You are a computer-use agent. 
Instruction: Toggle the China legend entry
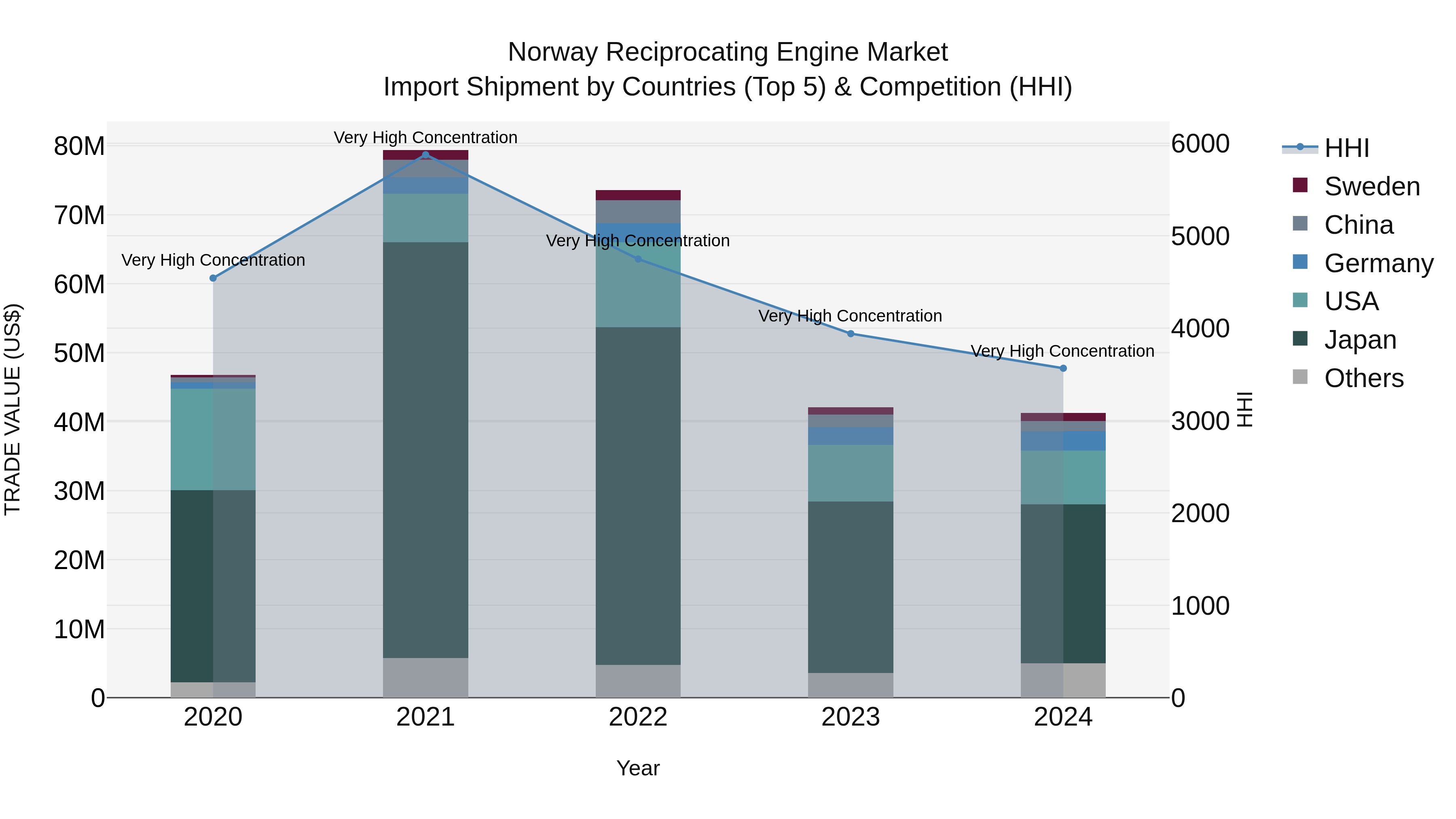(1343, 224)
